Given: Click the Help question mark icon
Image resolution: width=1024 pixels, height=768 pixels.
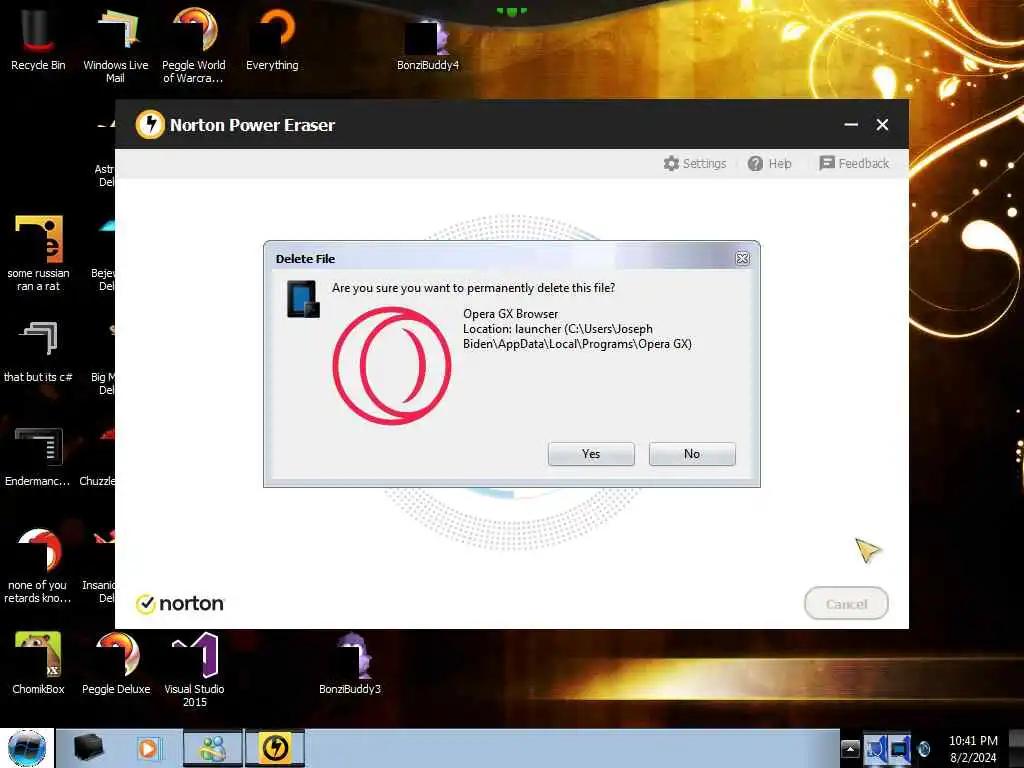Looking at the screenshot, I should click(755, 163).
